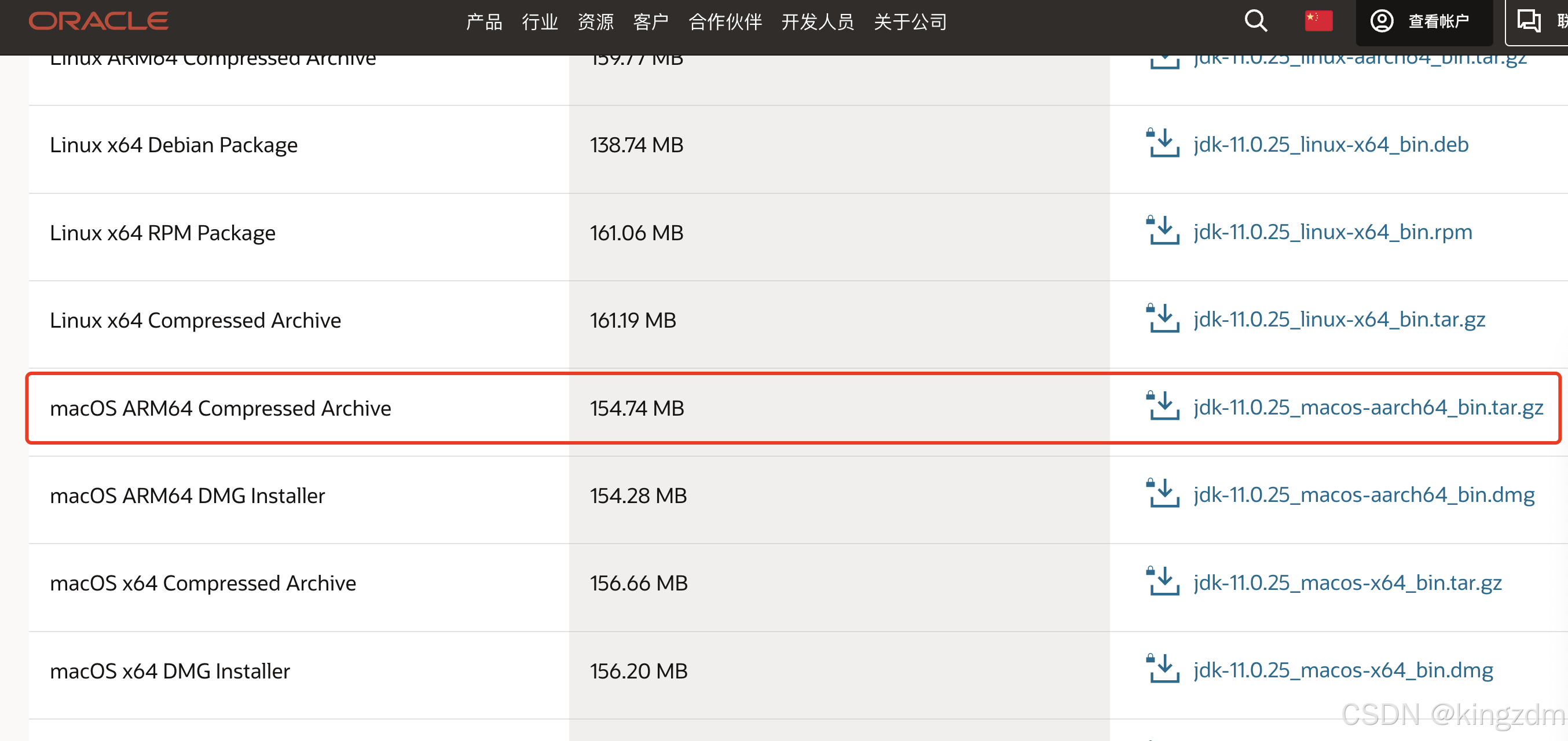The width and height of the screenshot is (1568, 741).
Task: Click the Oracle logo
Action: click(x=98, y=21)
